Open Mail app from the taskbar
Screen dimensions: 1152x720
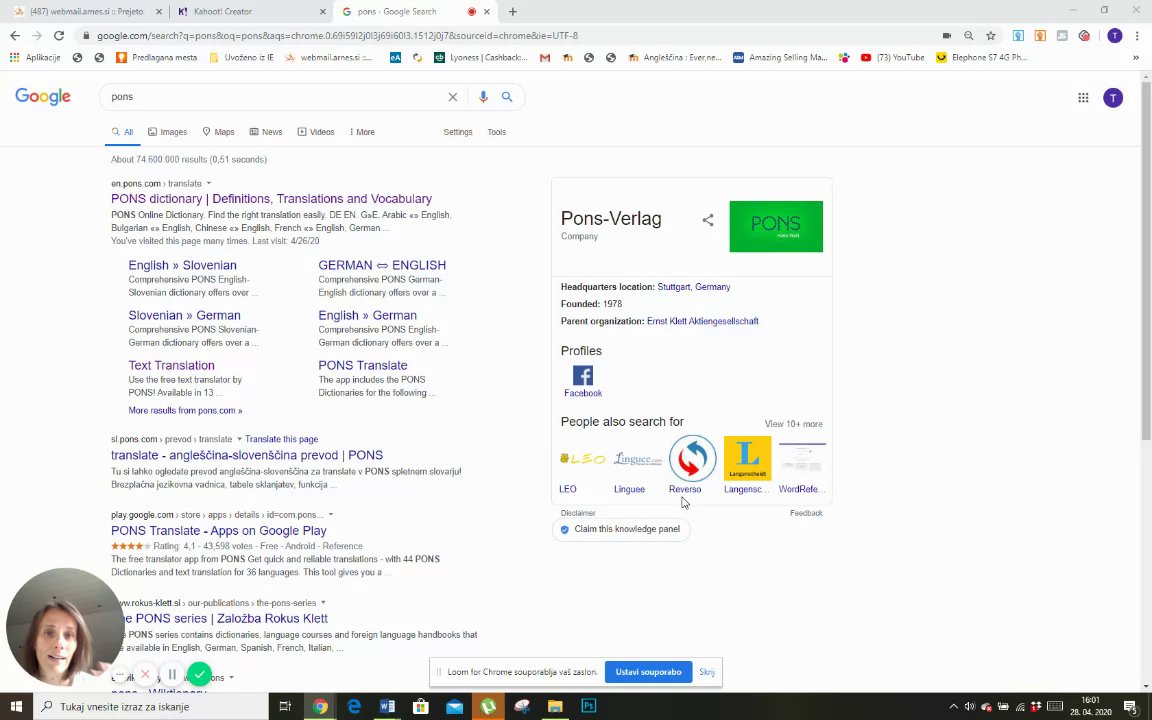coord(454,706)
